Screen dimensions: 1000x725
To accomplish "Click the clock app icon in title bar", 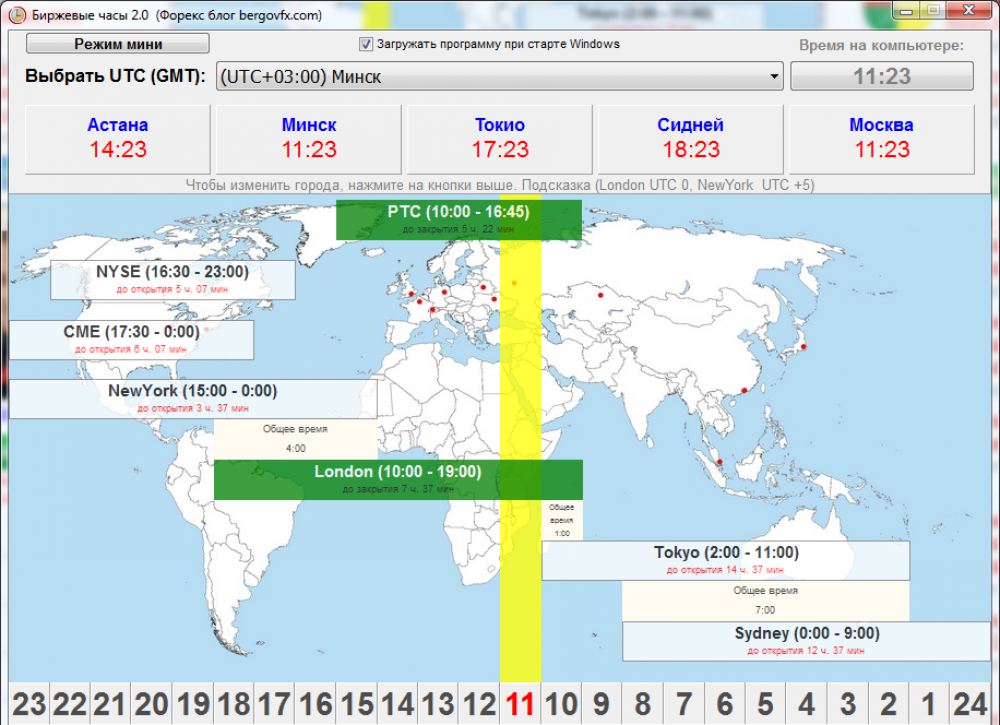I will [x=17, y=14].
